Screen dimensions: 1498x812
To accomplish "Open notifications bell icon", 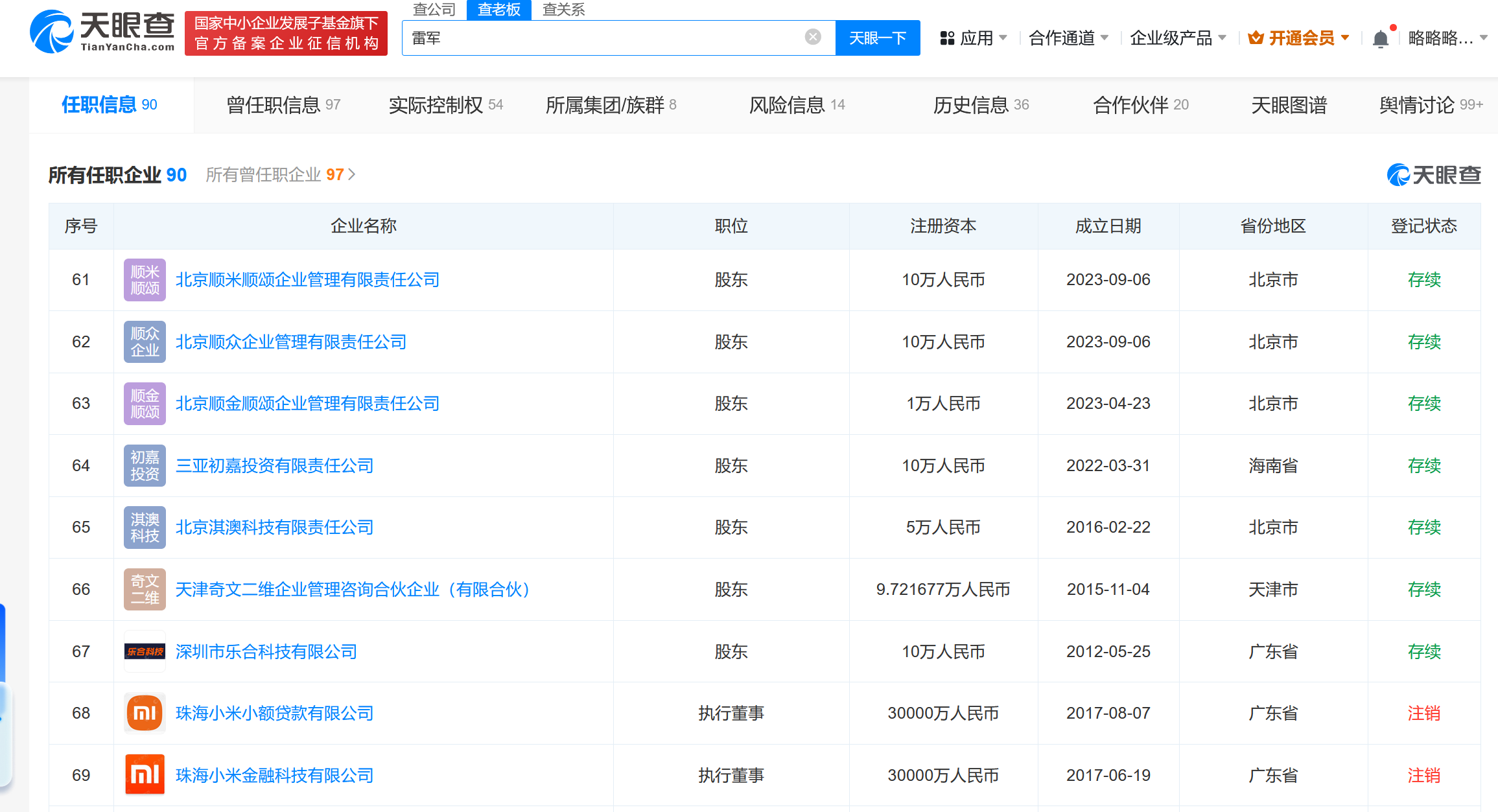I will [x=1380, y=39].
